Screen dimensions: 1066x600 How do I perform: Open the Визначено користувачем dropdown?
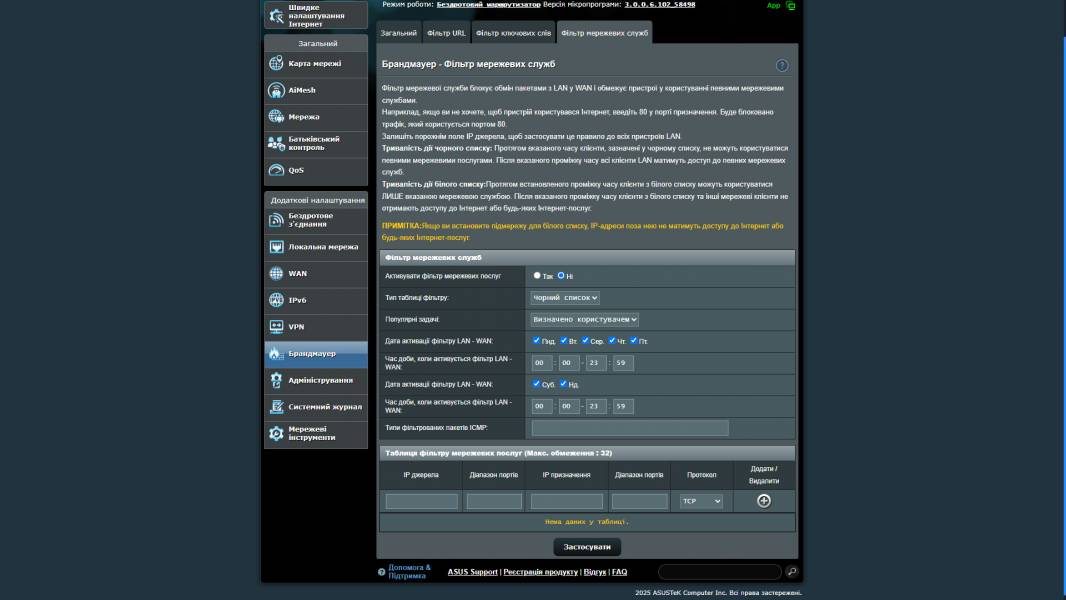tap(585, 319)
